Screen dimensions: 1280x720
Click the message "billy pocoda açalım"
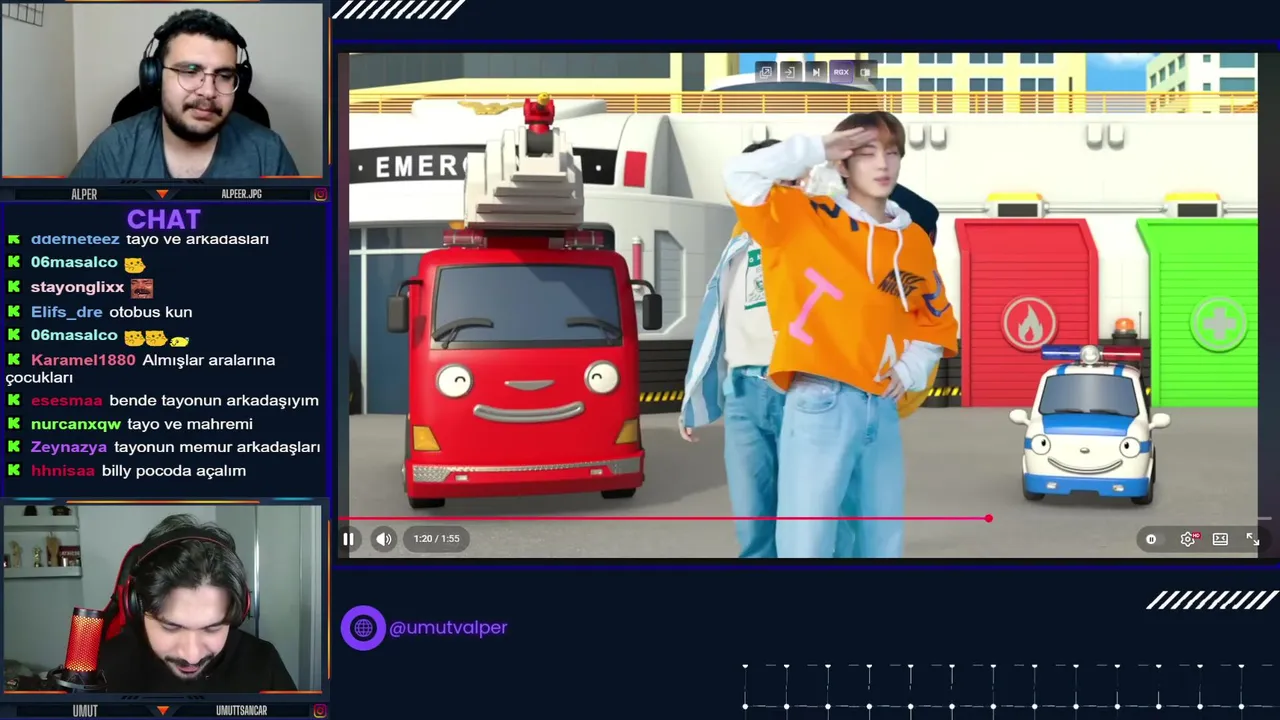[174, 471]
